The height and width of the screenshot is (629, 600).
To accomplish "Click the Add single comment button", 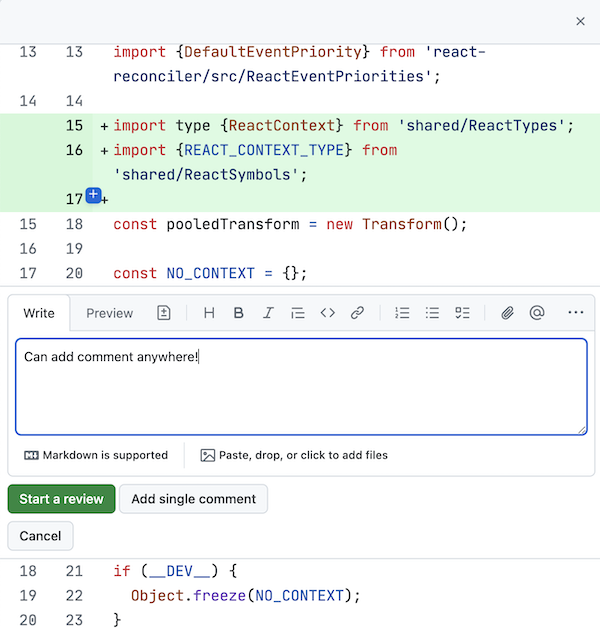I will [x=194, y=499].
